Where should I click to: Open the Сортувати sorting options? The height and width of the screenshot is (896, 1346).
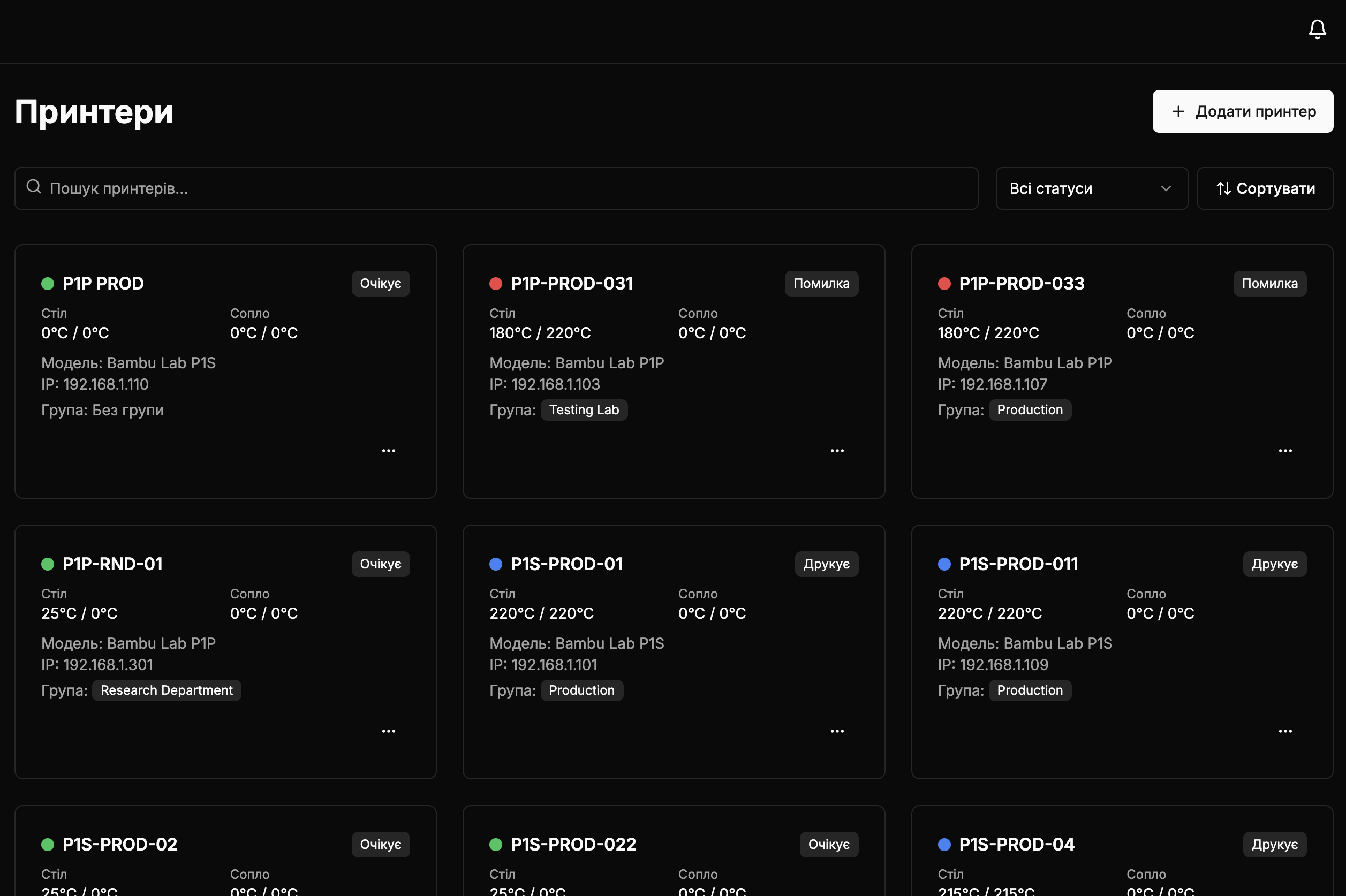tap(1265, 188)
